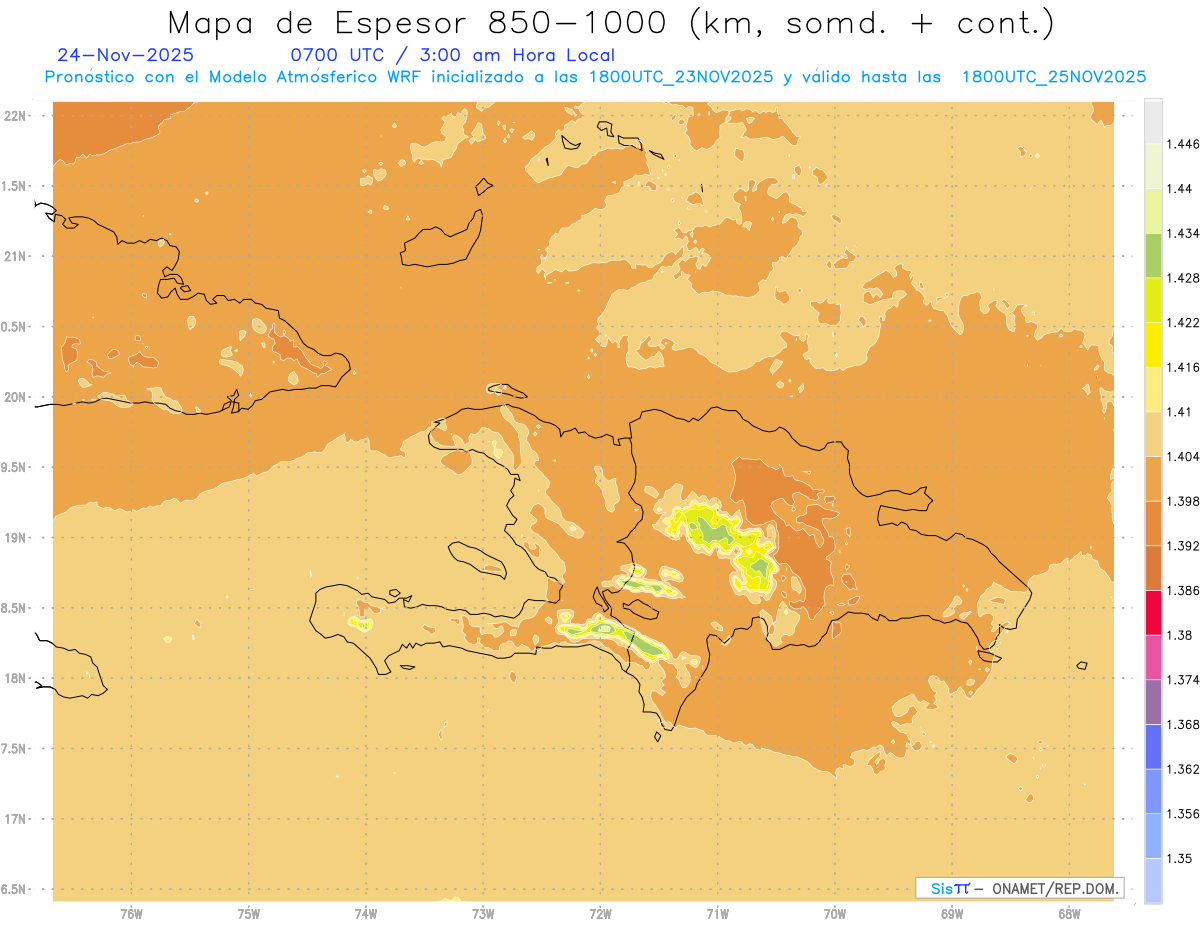Click the colorbar value '1.35'
The height and width of the screenshot is (927, 1200).
(1179, 858)
